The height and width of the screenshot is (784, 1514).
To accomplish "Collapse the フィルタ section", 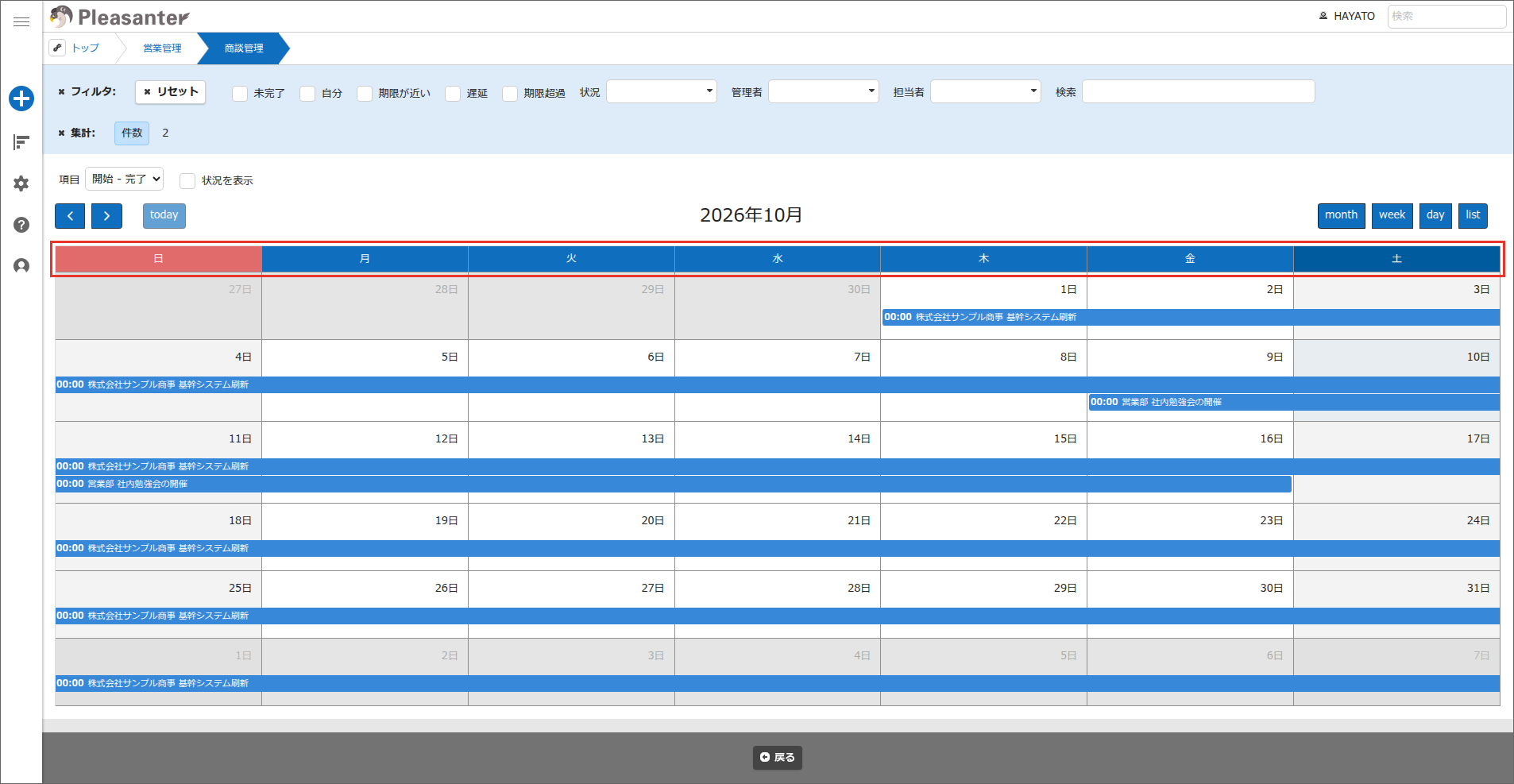I will click(x=87, y=91).
